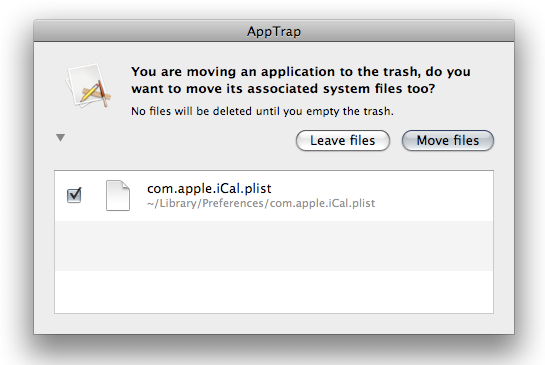This screenshot has width=545, height=365.
Task: Select the com.apple.iCal.plist file name
Action: click(209, 188)
